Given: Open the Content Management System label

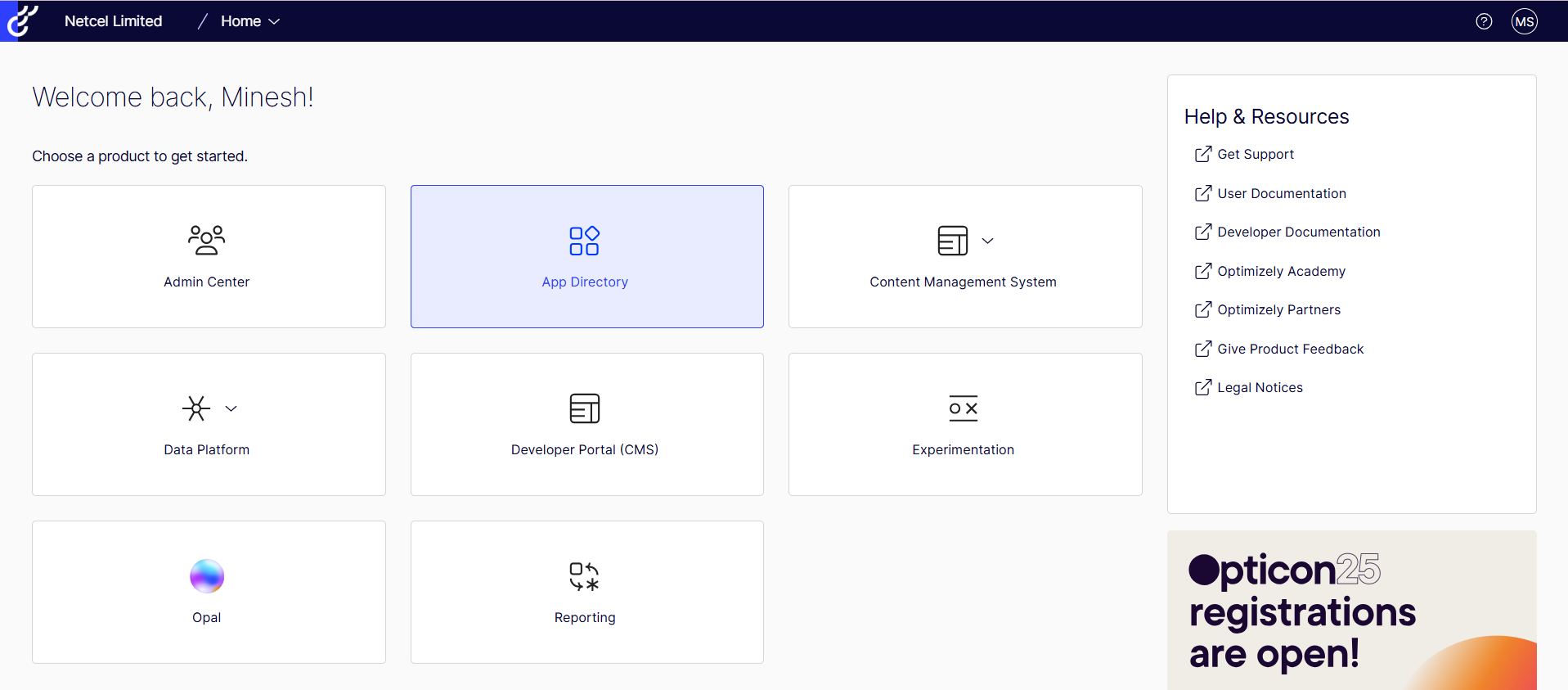Looking at the screenshot, I should (x=964, y=282).
